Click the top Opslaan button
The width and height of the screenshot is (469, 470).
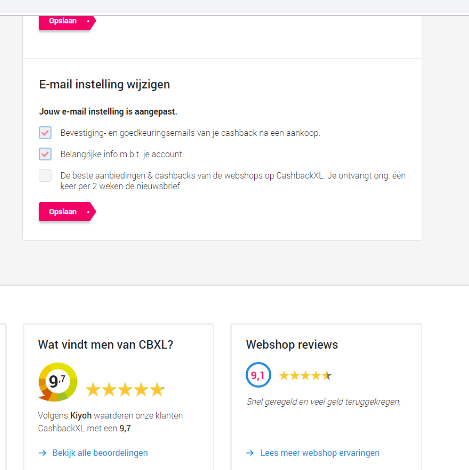pyautogui.click(x=67, y=22)
